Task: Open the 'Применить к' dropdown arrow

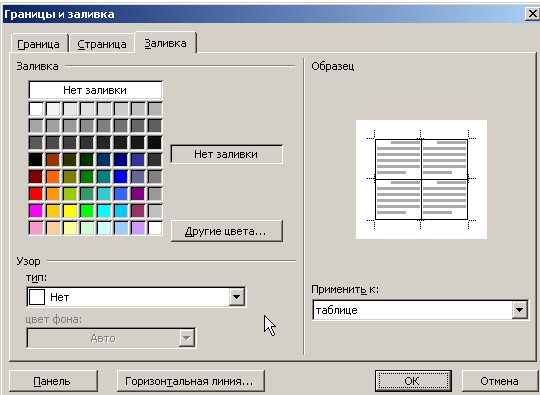Action: [519, 310]
